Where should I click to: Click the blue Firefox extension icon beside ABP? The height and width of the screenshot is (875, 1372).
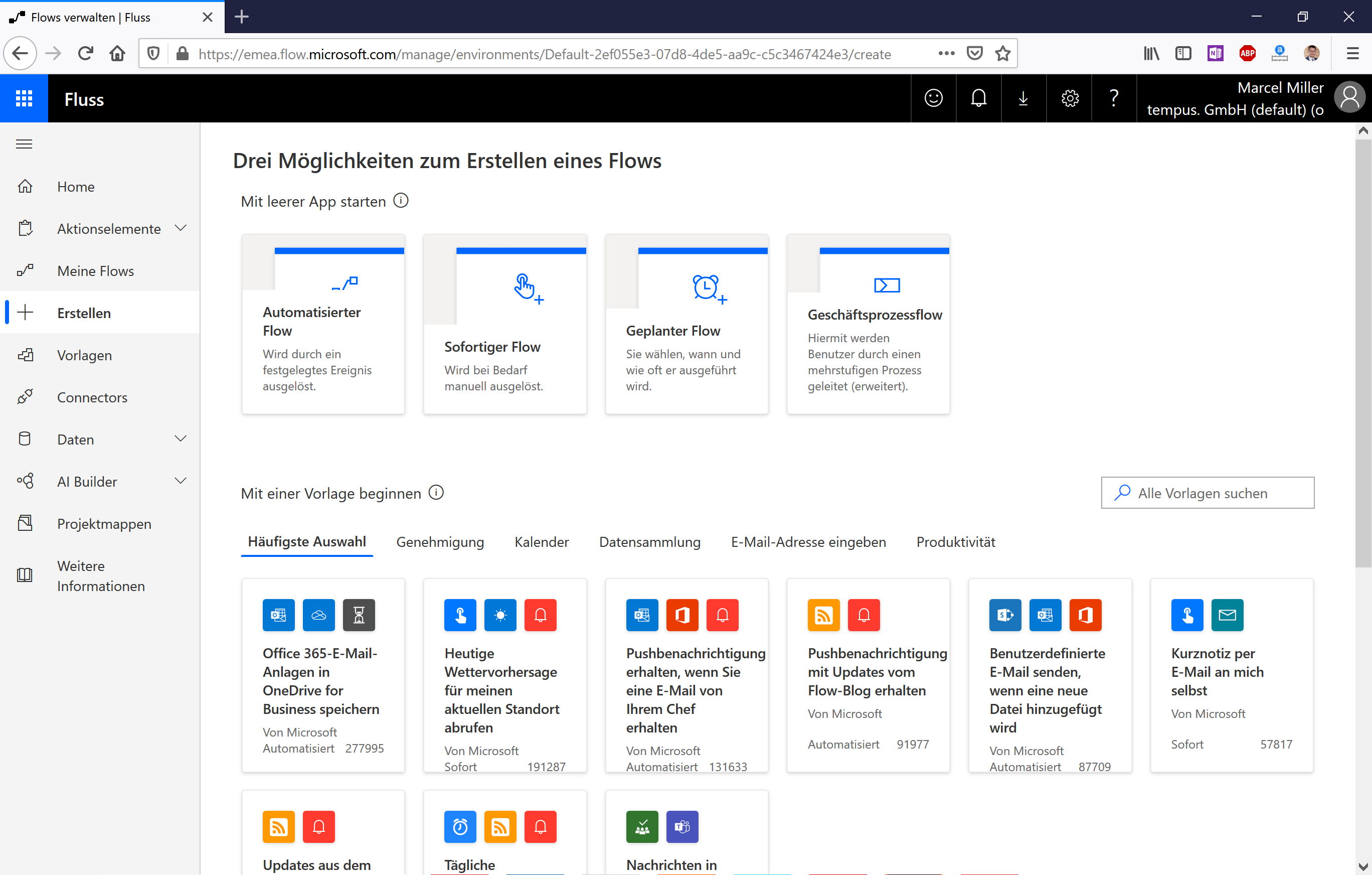1279,54
